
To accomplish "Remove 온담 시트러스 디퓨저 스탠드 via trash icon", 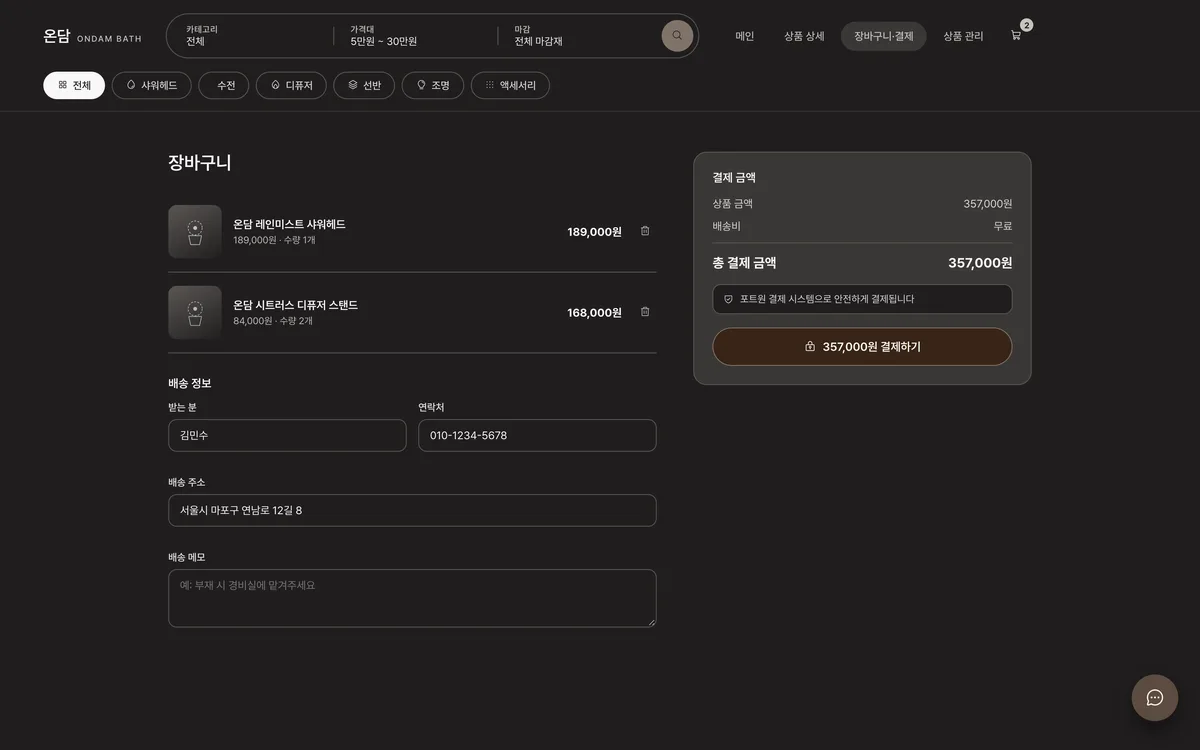I will click(645, 312).
